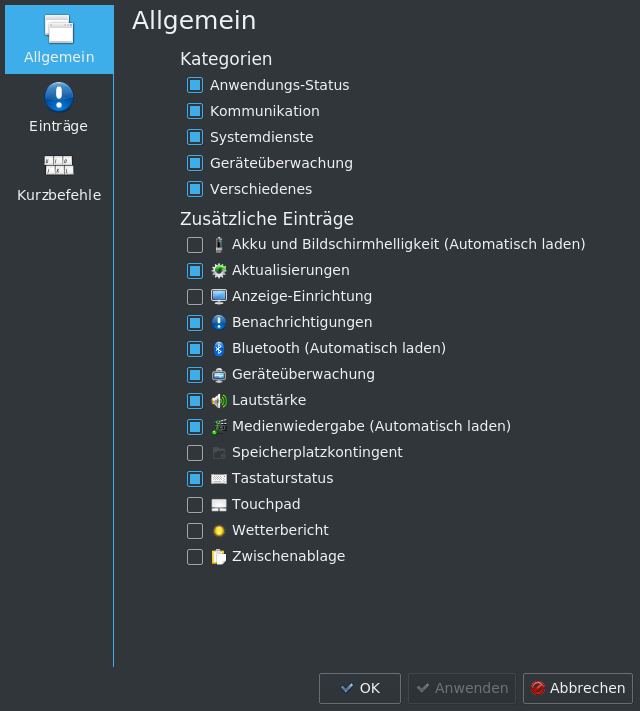This screenshot has height=711, width=640.
Task: Click the keyboard icon for Tastaturstatus
Action: click(x=219, y=479)
